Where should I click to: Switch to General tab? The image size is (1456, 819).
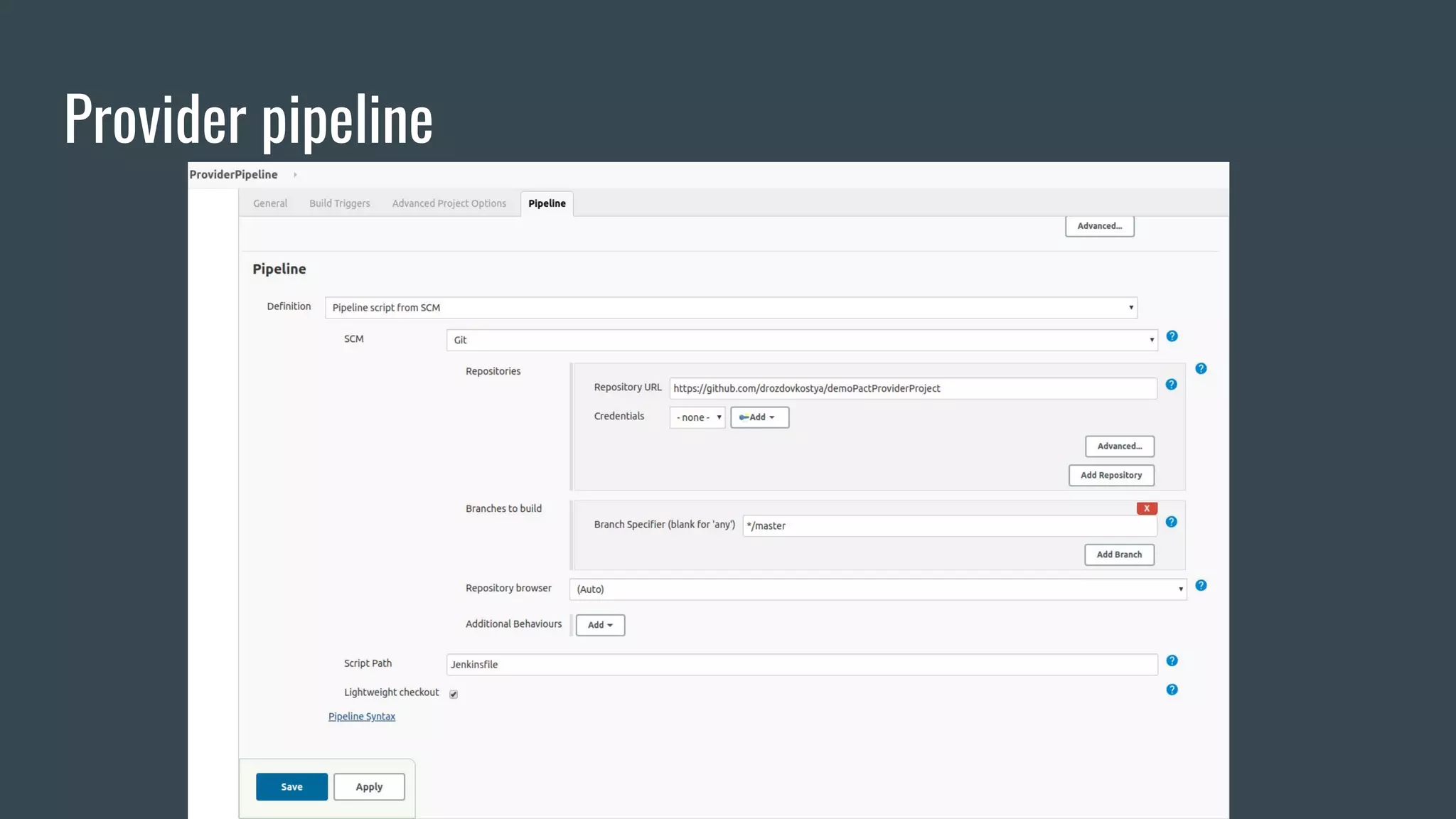[x=270, y=203]
